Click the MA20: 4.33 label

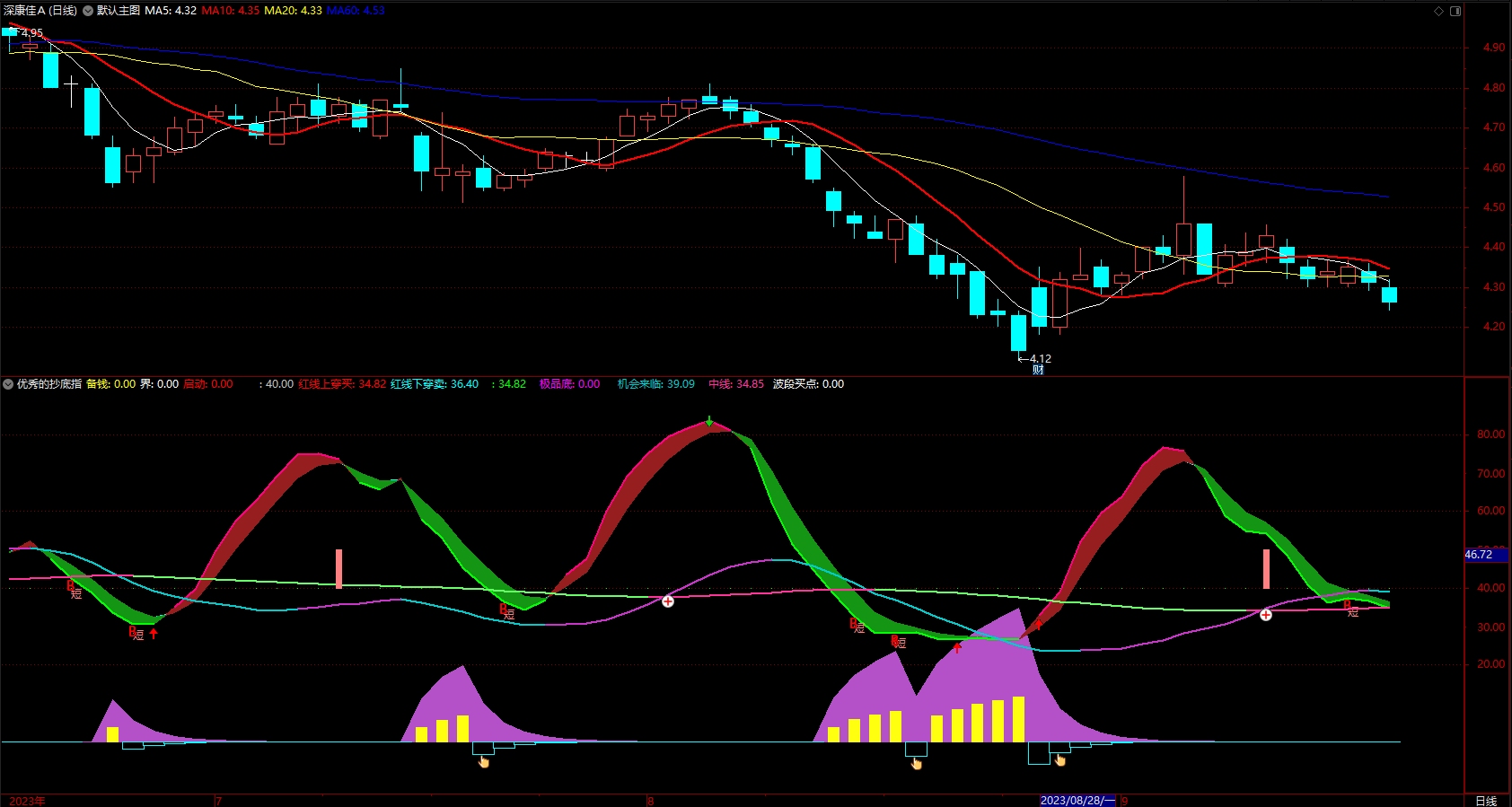294,11
